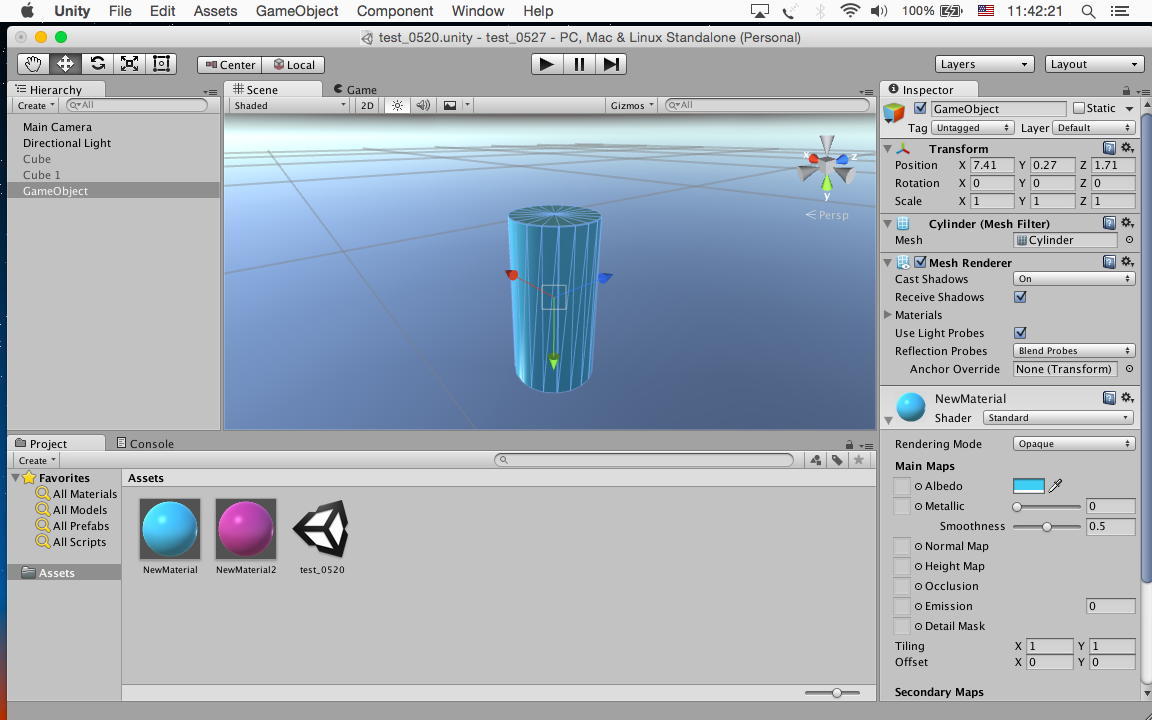Image resolution: width=1152 pixels, height=720 pixels.
Task: Select the Rotate tool
Action: [x=97, y=64]
